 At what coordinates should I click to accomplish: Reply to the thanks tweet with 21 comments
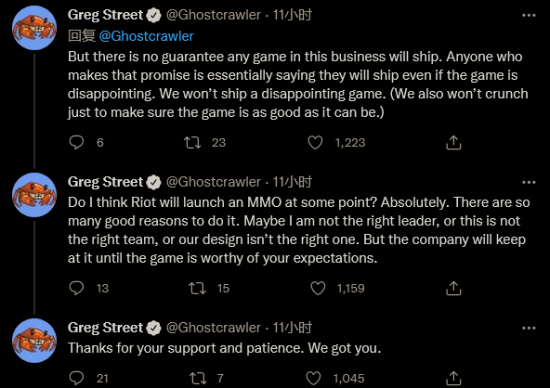[x=76, y=378]
